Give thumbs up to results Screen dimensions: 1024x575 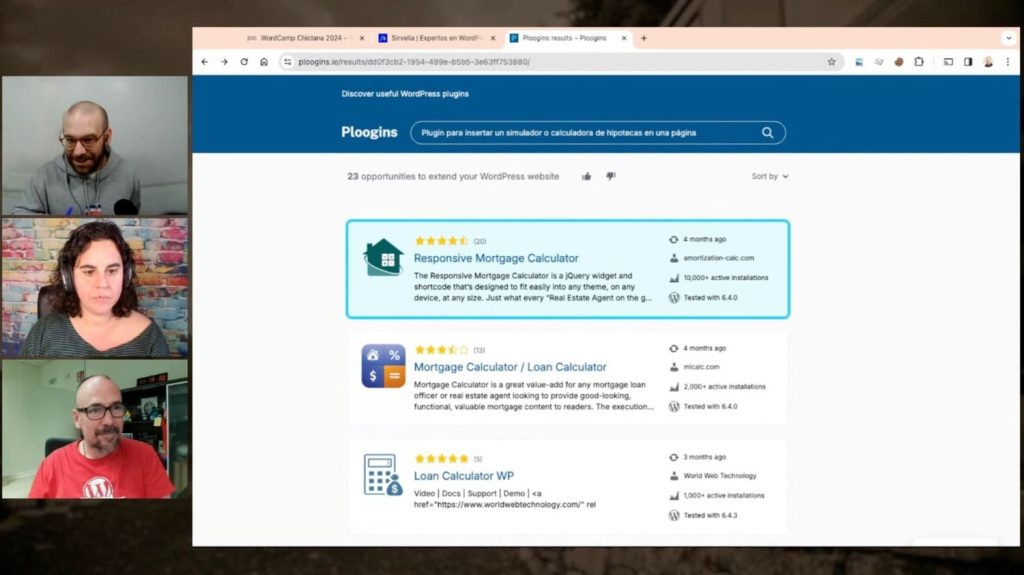586,176
